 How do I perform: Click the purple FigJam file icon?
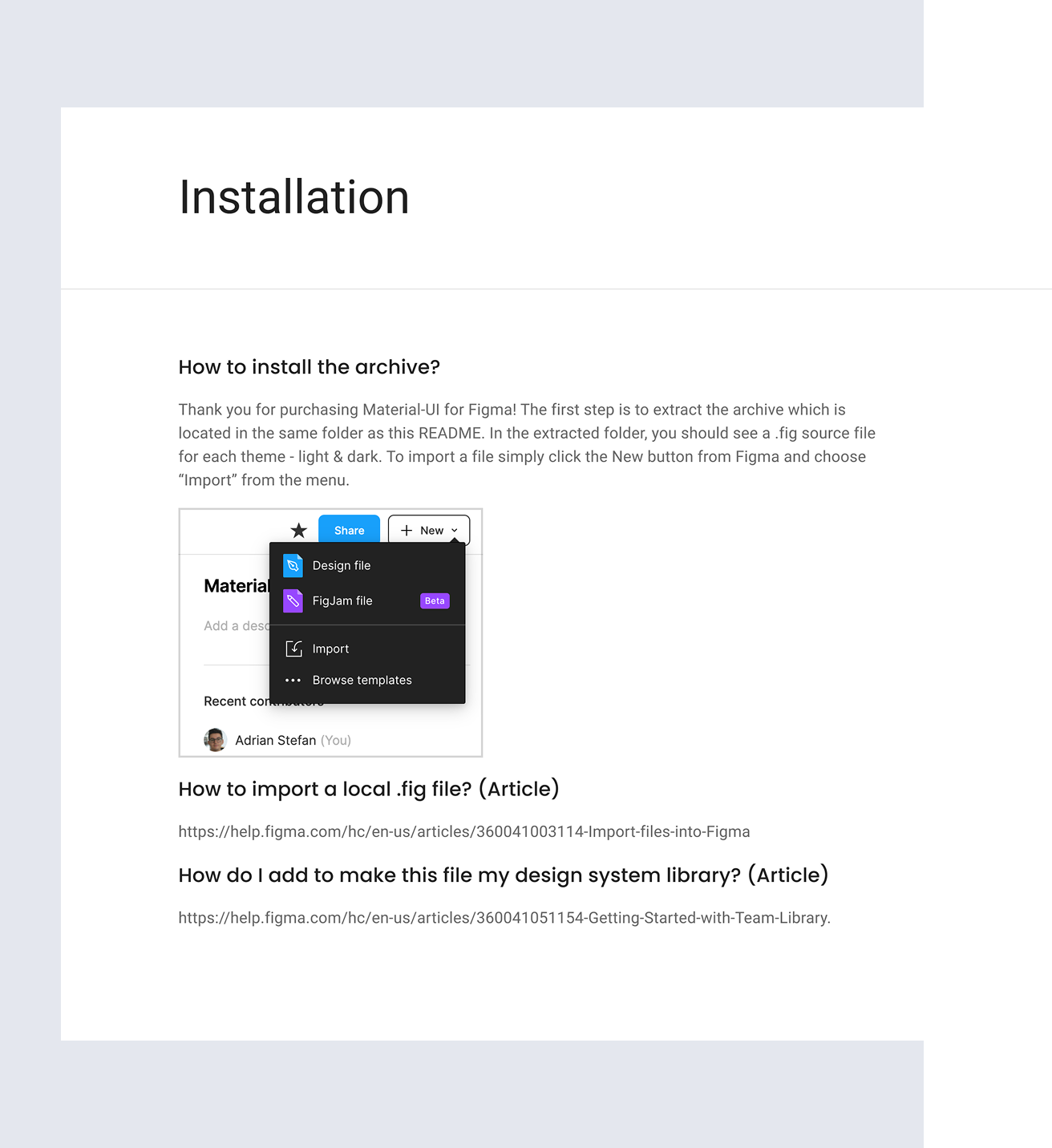(293, 600)
